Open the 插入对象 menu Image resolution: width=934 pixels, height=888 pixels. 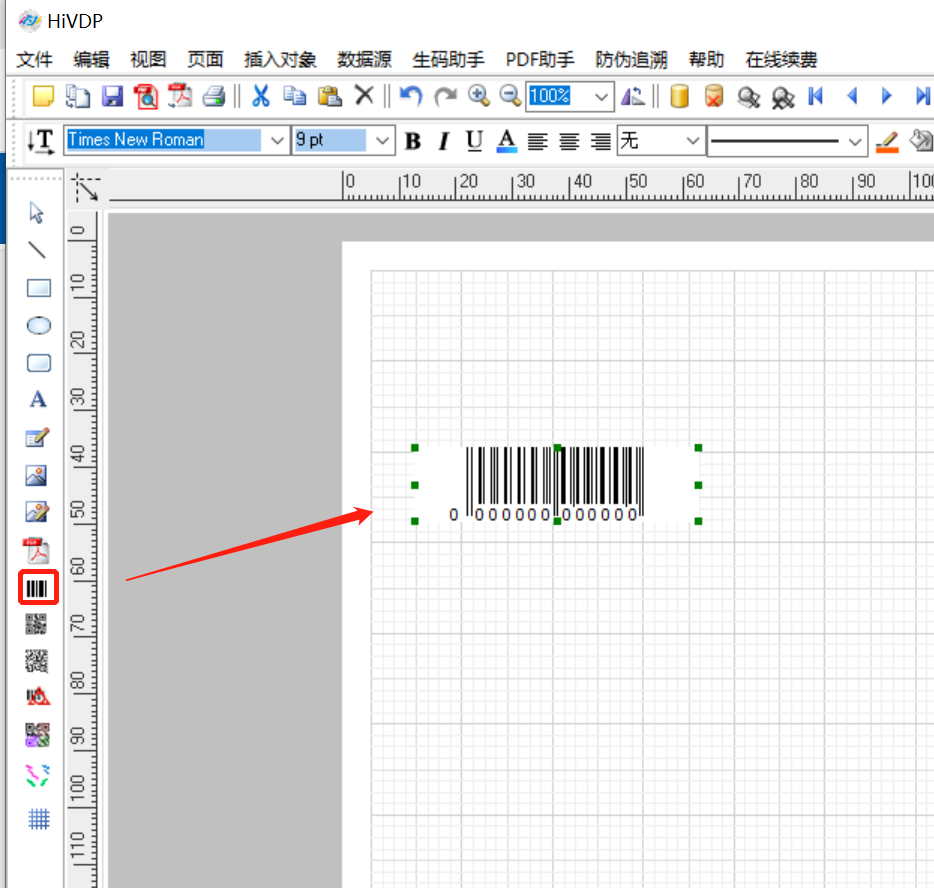coord(280,60)
